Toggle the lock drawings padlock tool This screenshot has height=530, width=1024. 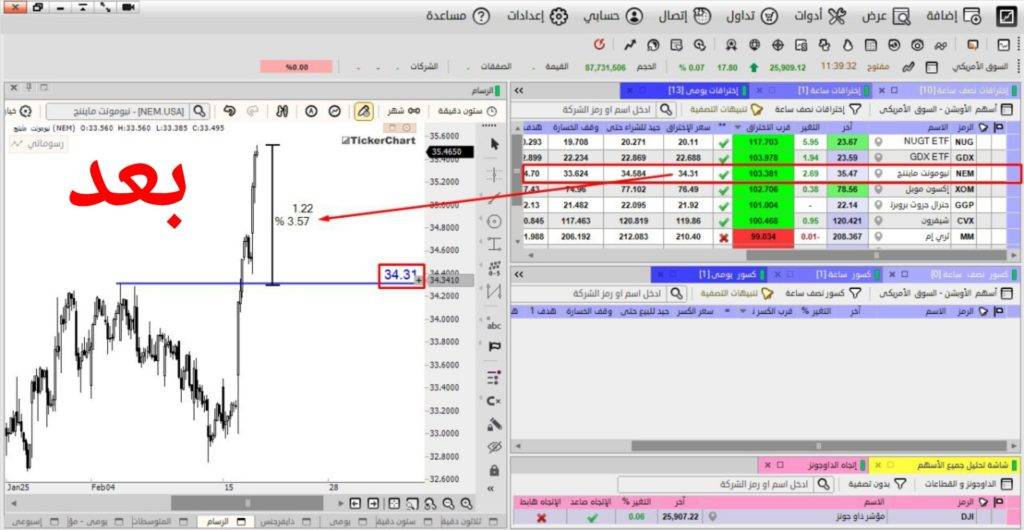[x=494, y=470]
